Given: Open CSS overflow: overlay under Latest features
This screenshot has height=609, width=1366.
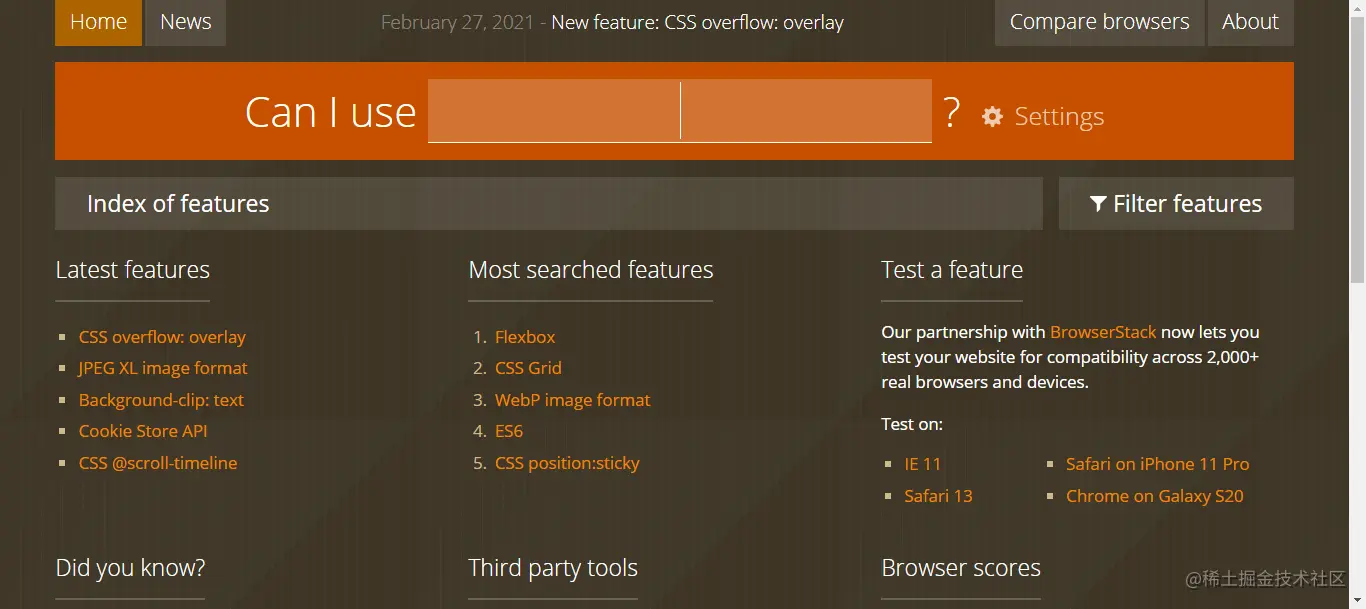Looking at the screenshot, I should [162, 337].
